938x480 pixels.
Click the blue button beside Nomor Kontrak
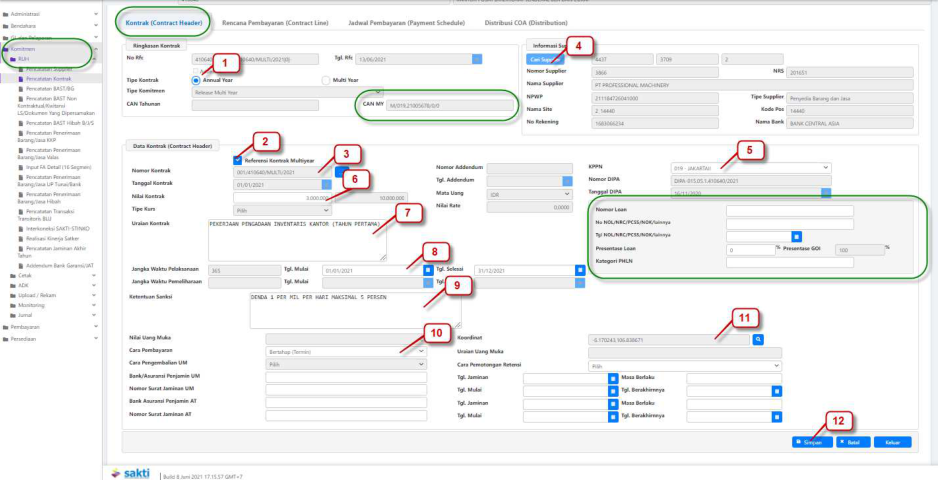[x=341, y=172]
